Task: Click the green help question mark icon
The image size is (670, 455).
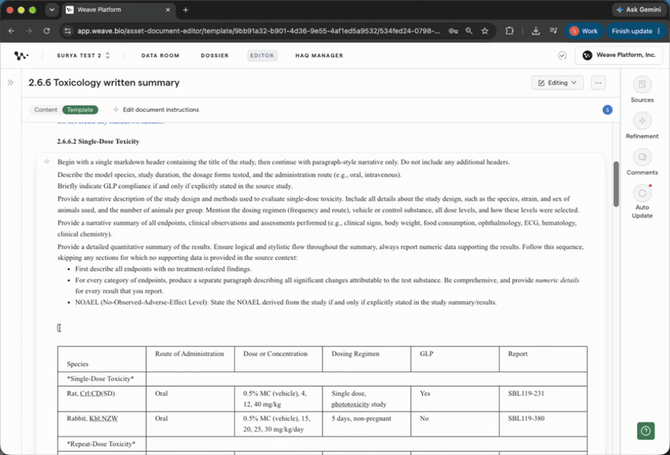Action: [x=646, y=431]
